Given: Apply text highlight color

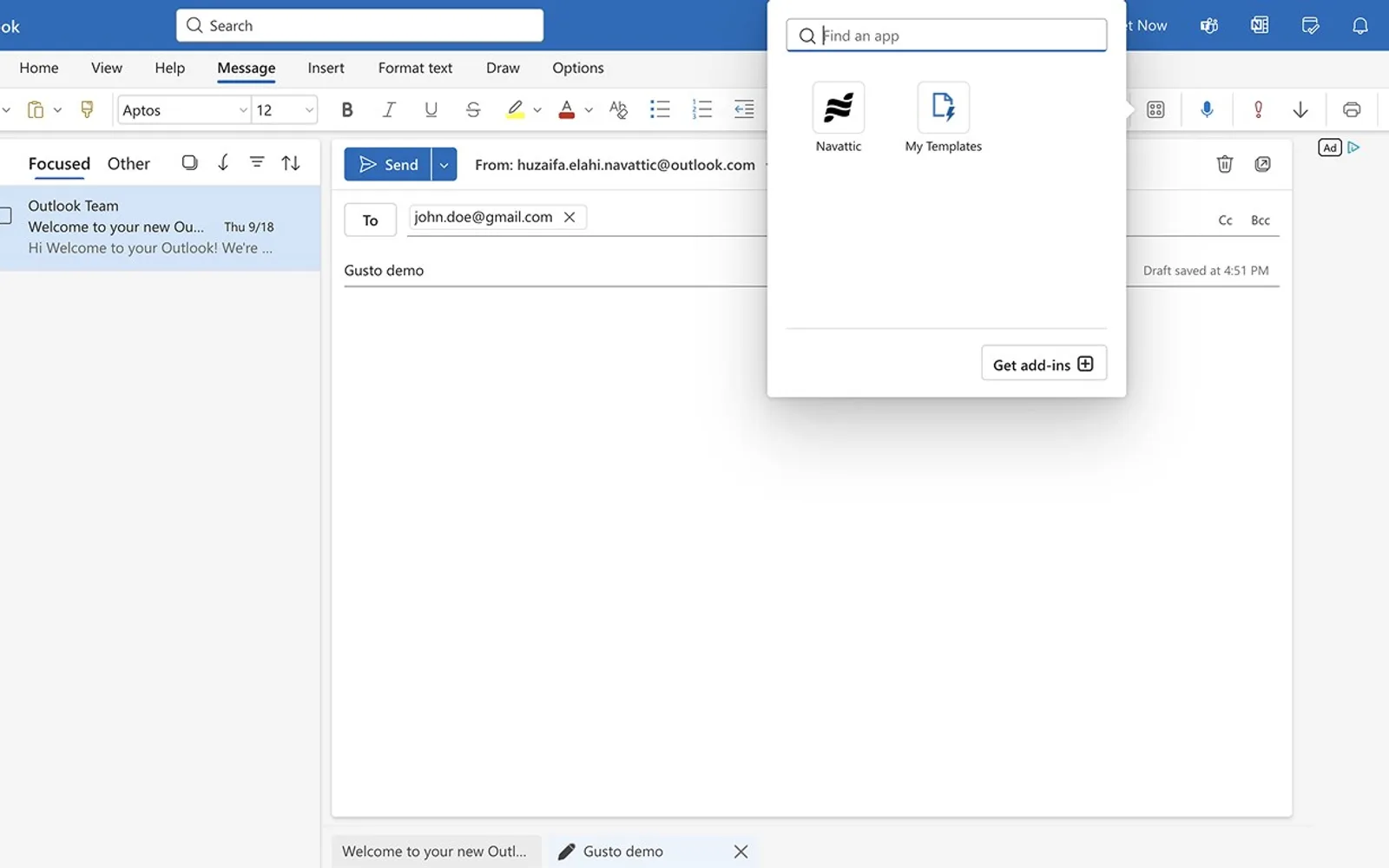Looking at the screenshot, I should click(515, 109).
